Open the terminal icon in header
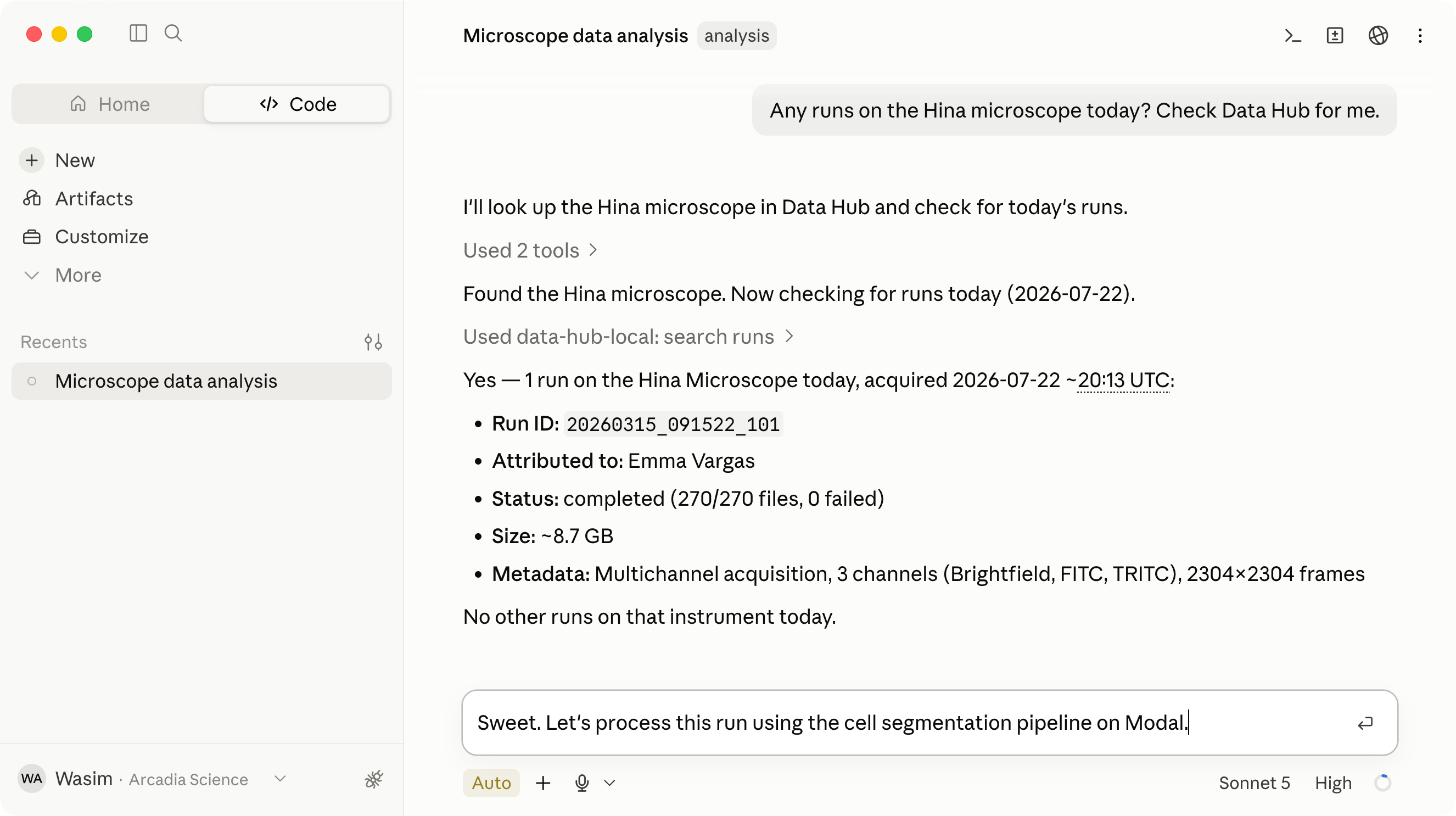Screen dimensions: 1456x816 coord(1292,36)
